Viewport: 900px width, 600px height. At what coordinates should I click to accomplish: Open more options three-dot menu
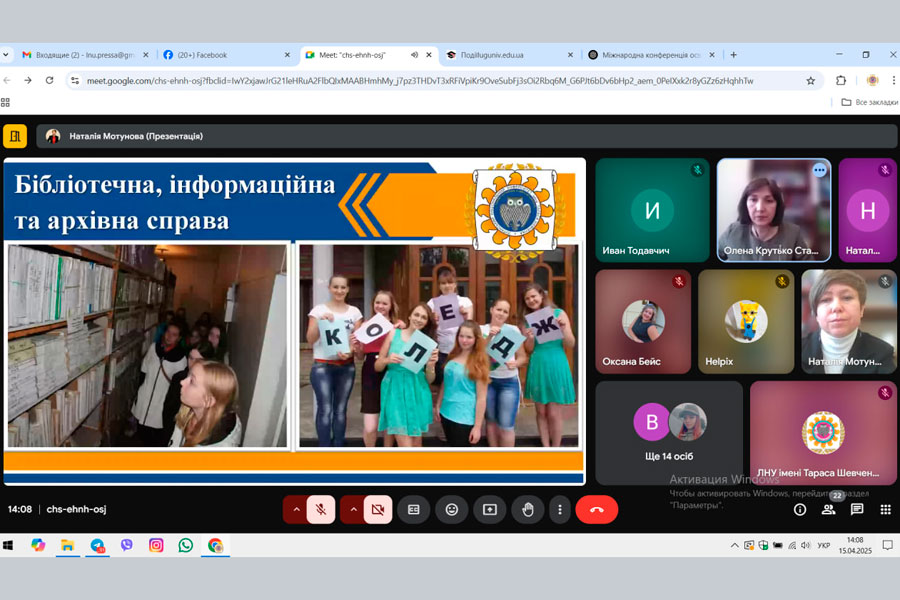pyautogui.click(x=560, y=509)
